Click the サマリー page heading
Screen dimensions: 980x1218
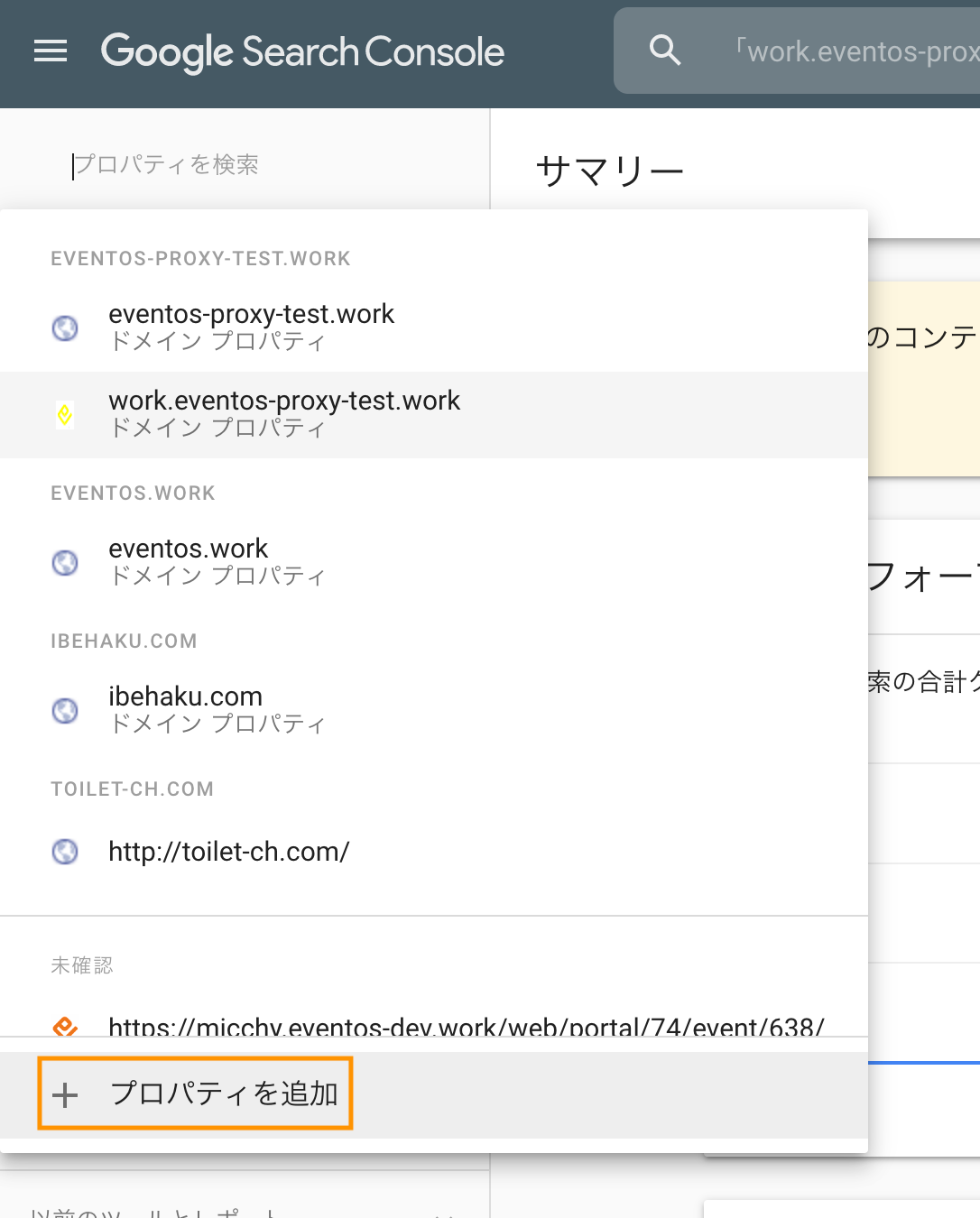tap(610, 171)
